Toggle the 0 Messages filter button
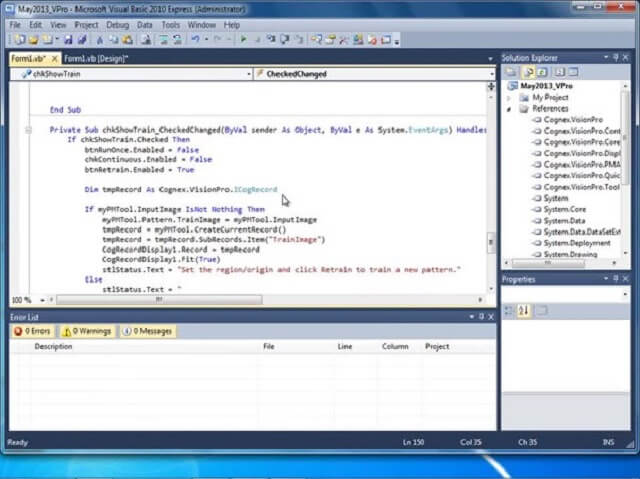This screenshot has height=479, width=640. [148, 331]
